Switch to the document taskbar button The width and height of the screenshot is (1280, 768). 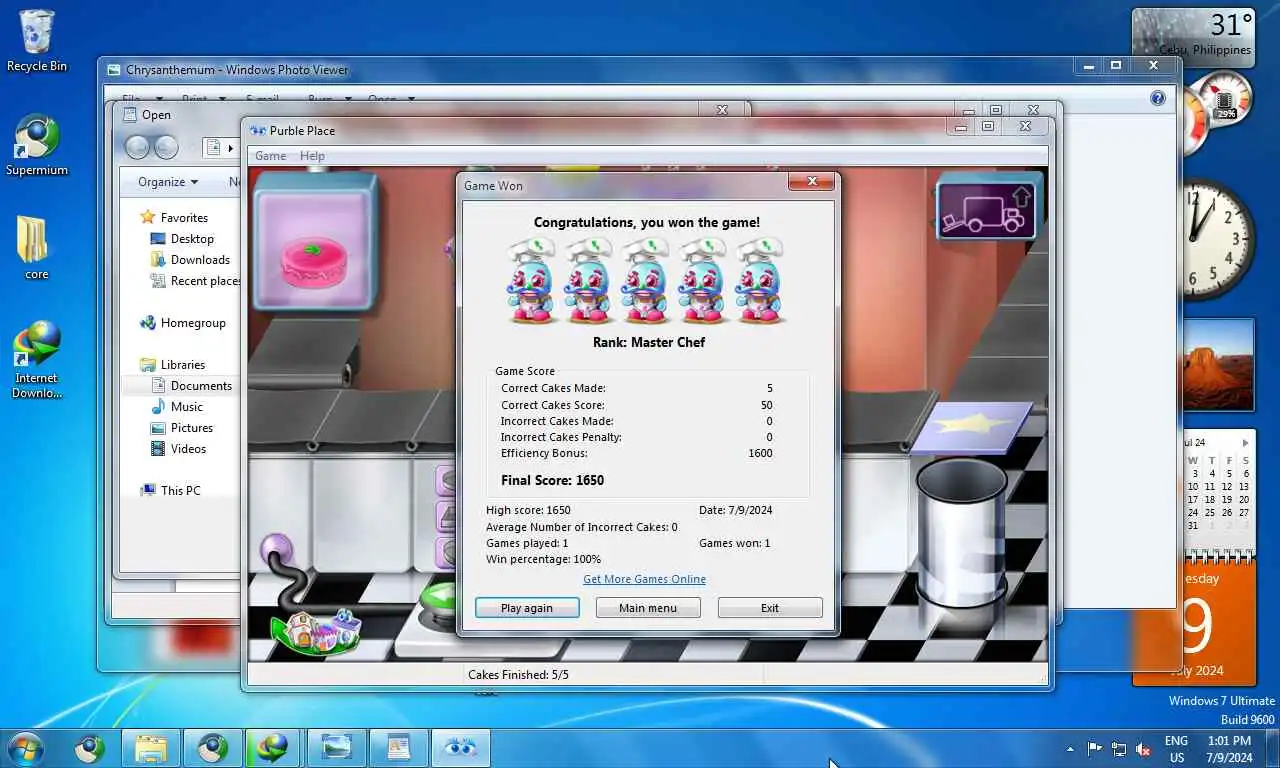point(399,748)
